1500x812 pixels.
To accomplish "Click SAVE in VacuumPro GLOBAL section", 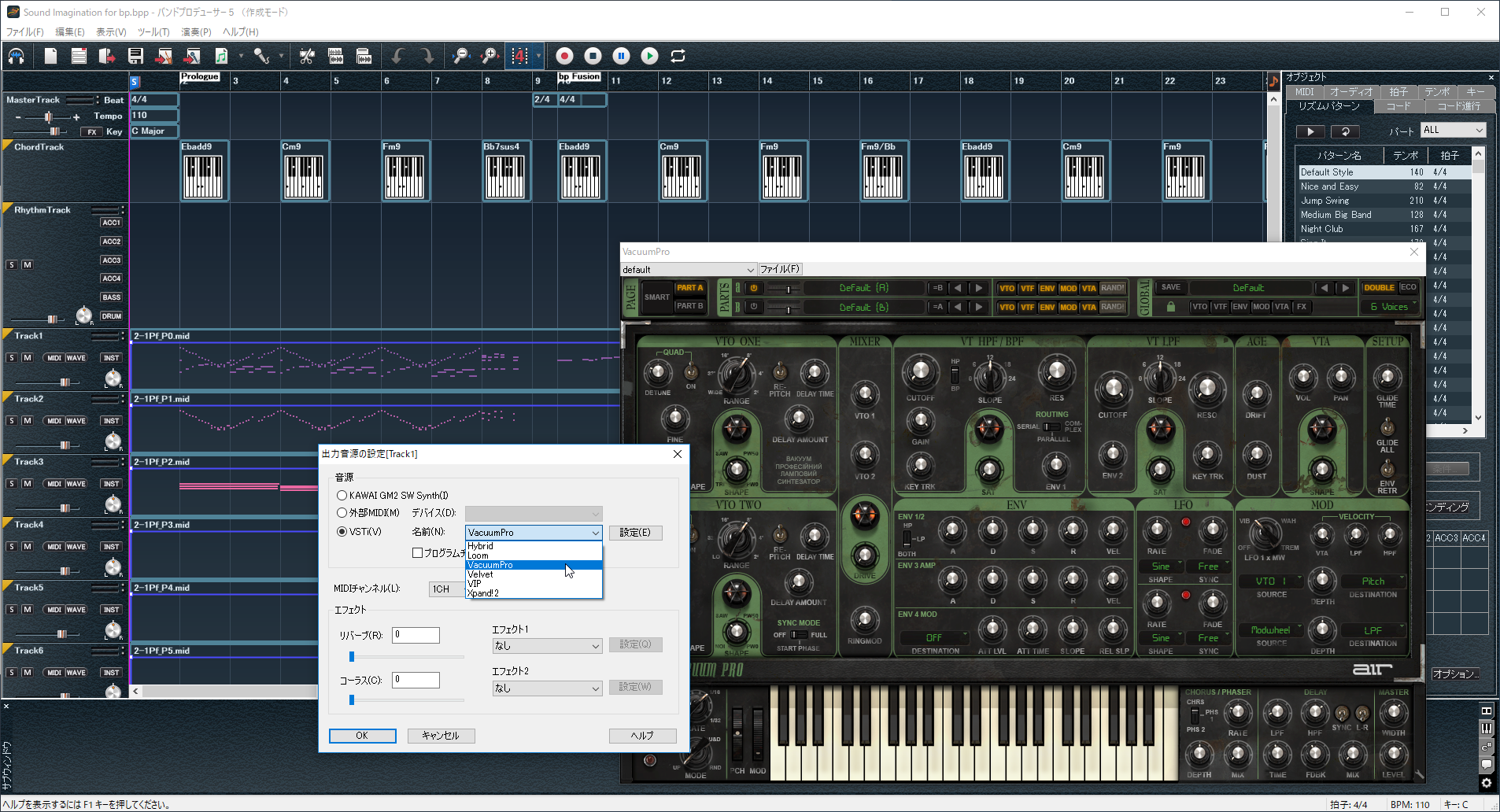I will click(x=1171, y=287).
